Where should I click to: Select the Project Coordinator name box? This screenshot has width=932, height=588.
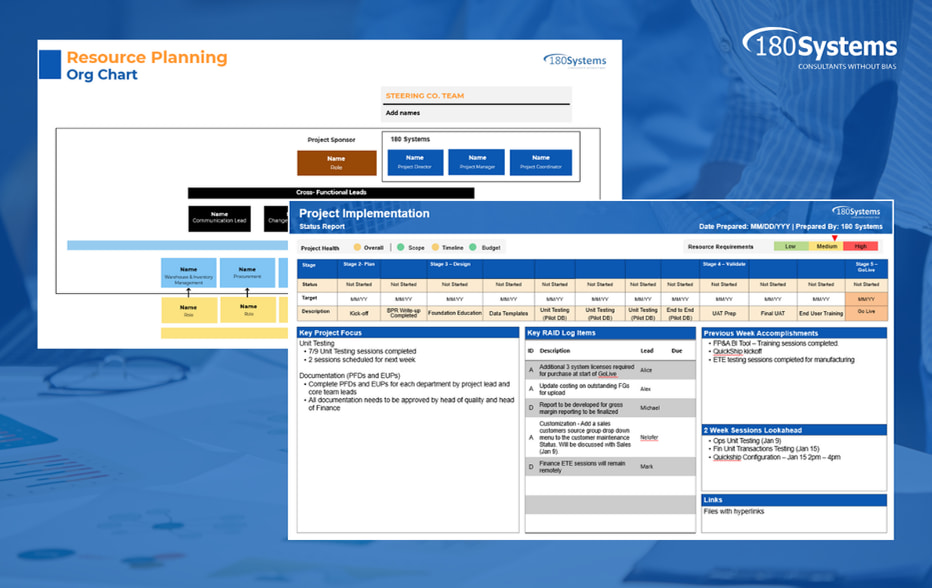click(541, 162)
